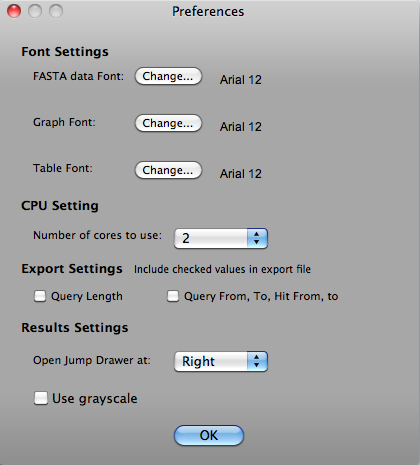Enable the Query Length checkbox
This screenshot has height=465, width=420.
[x=40, y=296]
